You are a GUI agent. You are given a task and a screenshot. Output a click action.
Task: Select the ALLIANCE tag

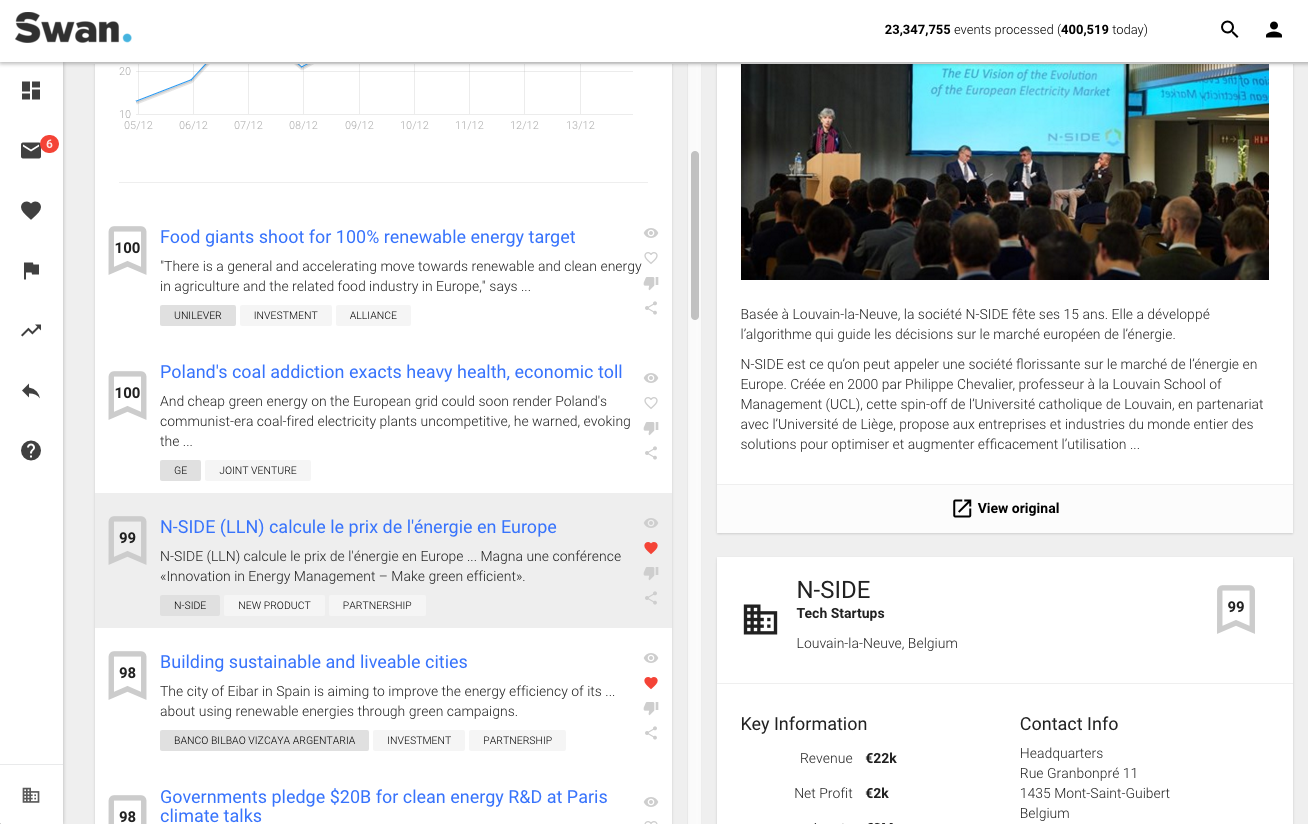373,315
